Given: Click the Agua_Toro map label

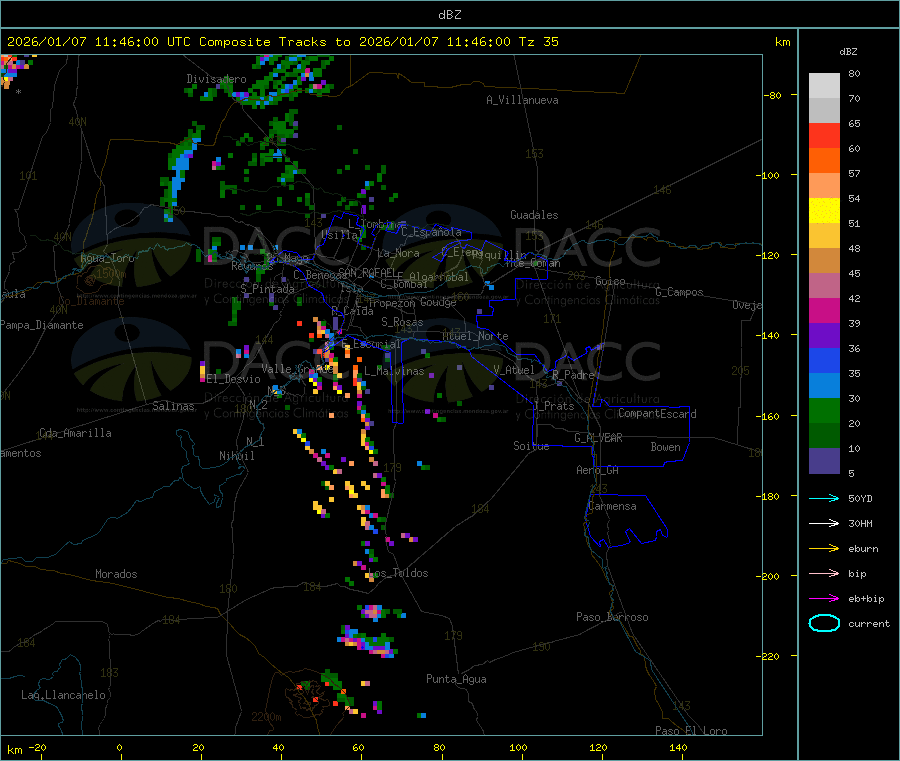Looking at the screenshot, I should 107,258.
